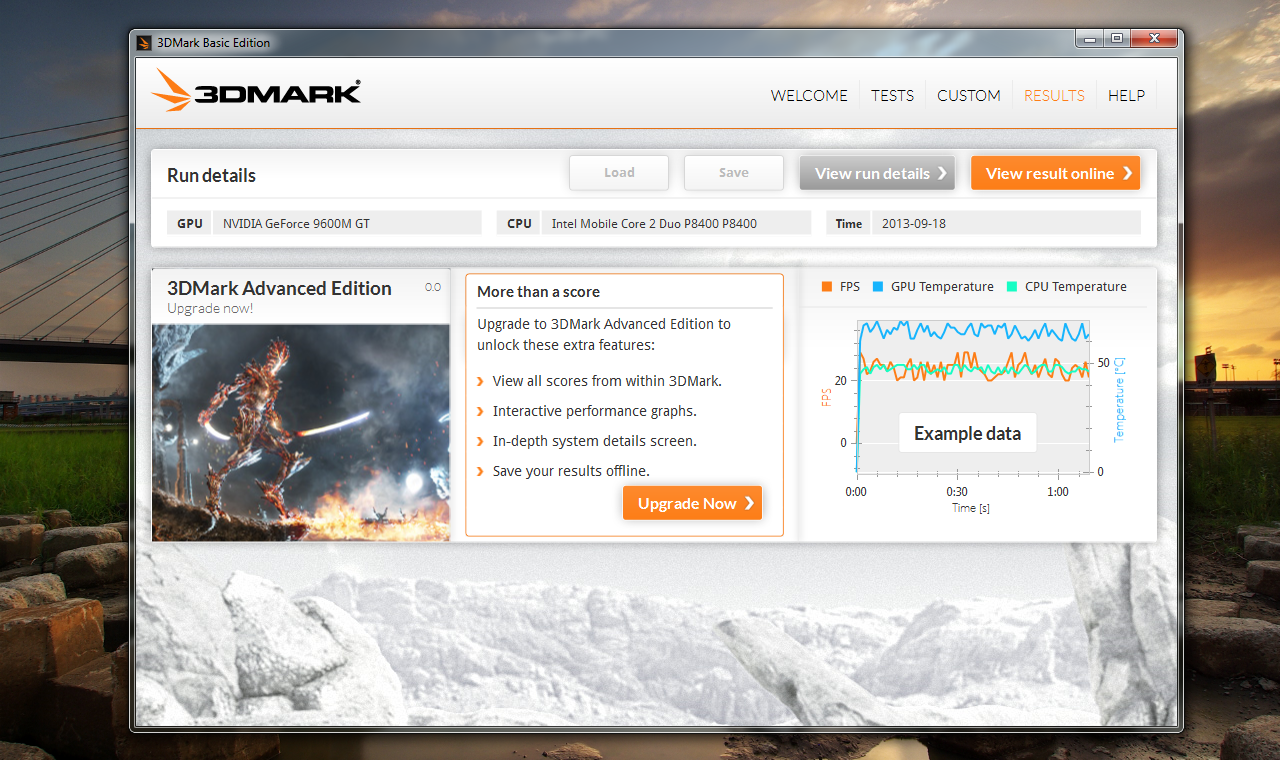Open the WELCOME tab

(x=808, y=96)
